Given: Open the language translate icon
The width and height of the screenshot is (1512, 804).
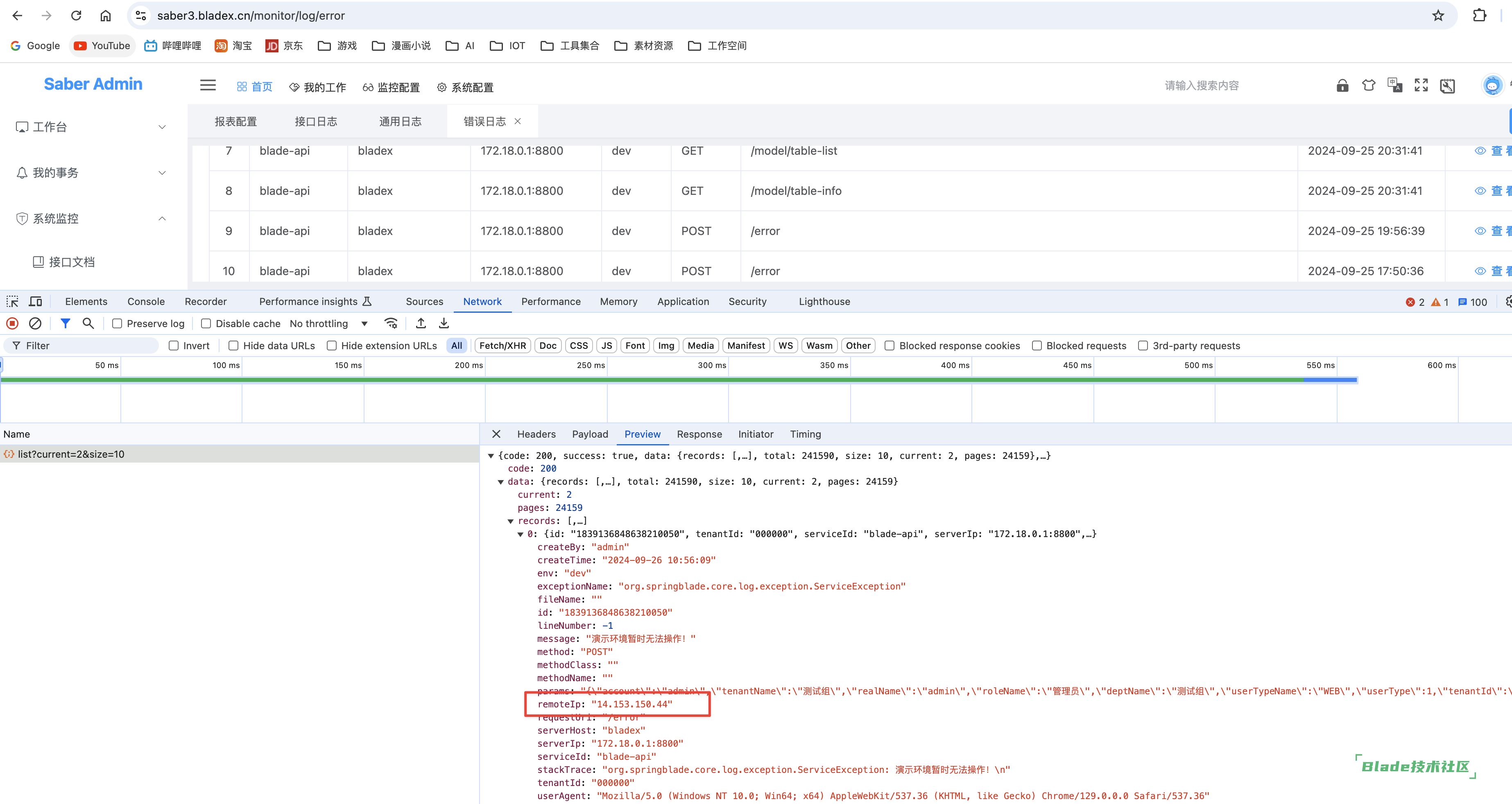Looking at the screenshot, I should point(1395,86).
